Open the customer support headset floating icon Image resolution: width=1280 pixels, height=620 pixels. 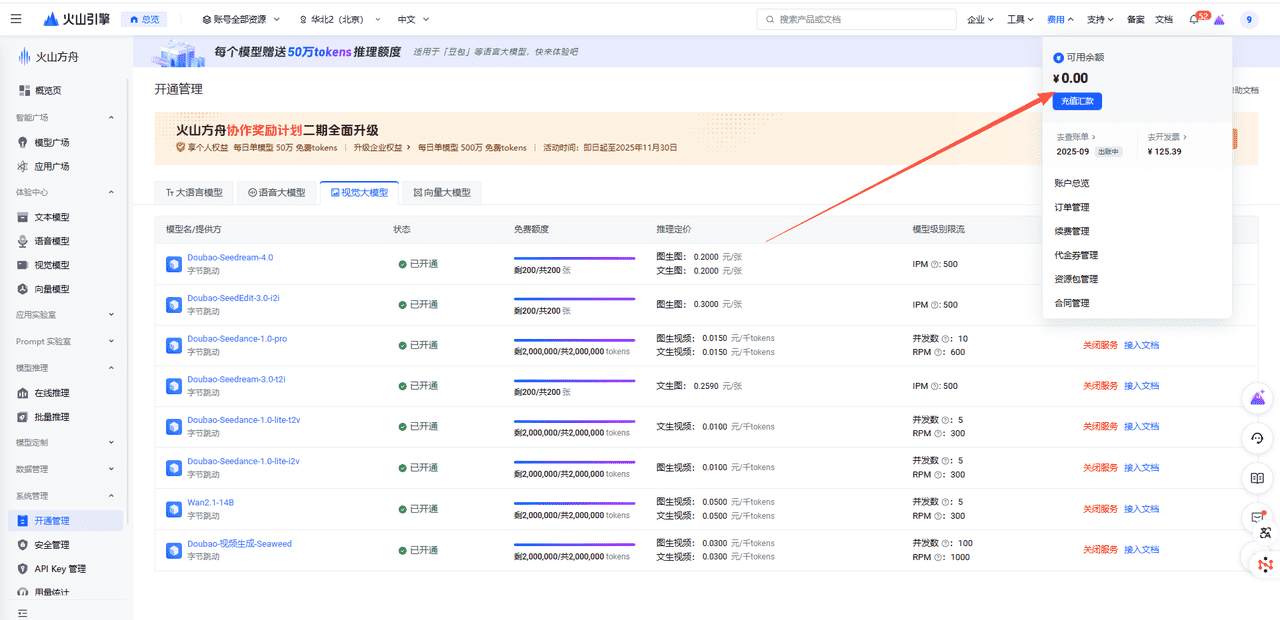[x=1257, y=438]
